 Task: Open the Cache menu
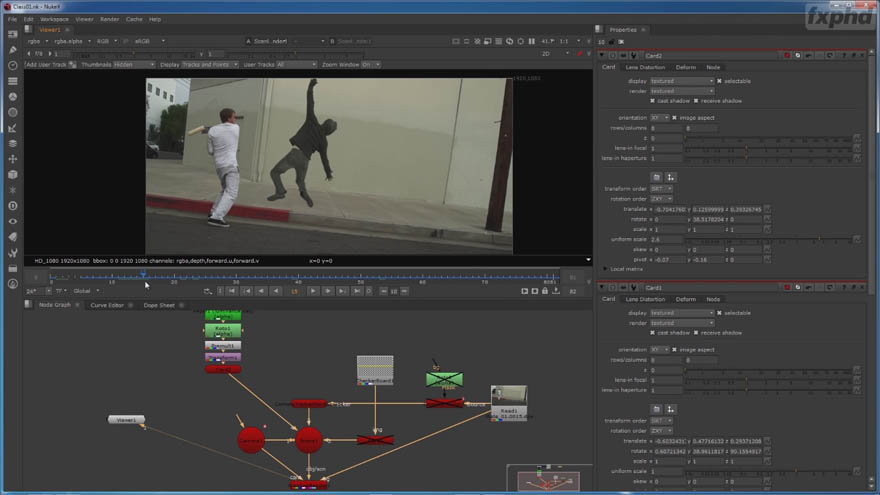tap(134, 19)
